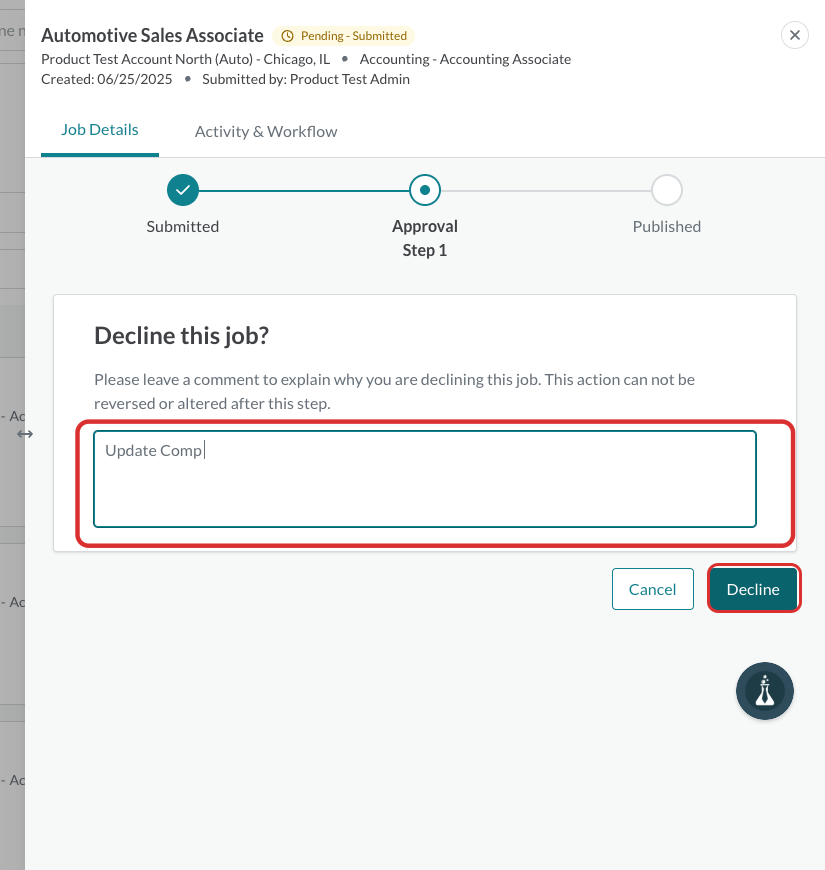
Task: Click the Decline this job? heading
Action: coord(181,336)
